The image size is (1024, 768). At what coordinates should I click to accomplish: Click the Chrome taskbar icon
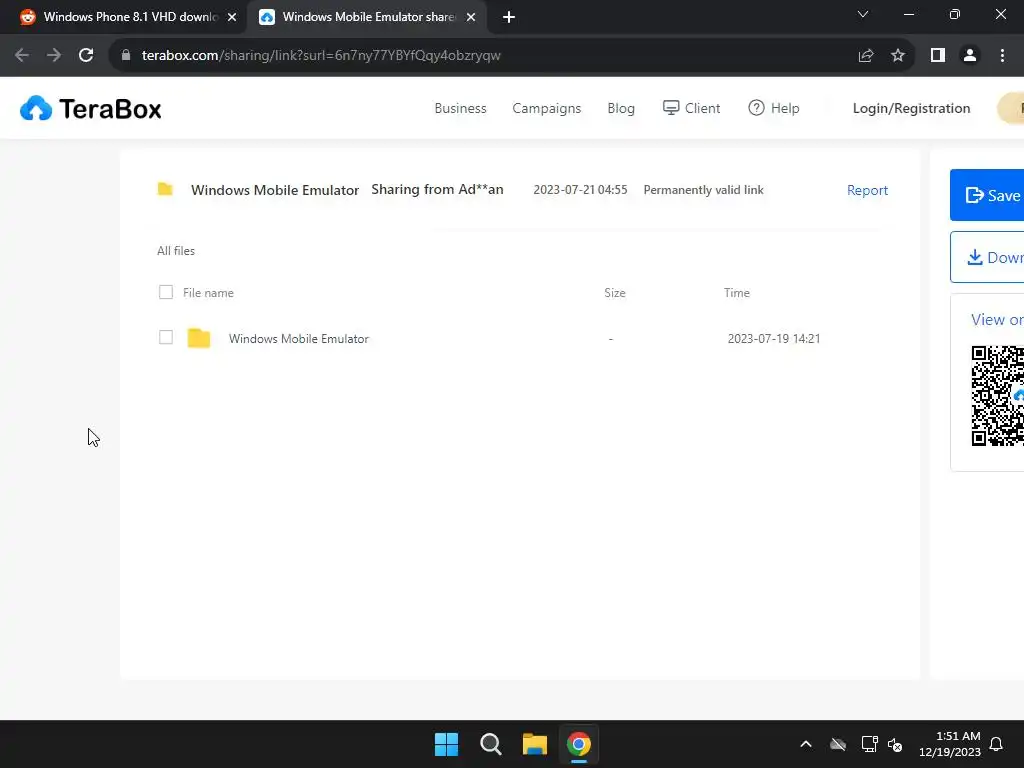tap(579, 744)
